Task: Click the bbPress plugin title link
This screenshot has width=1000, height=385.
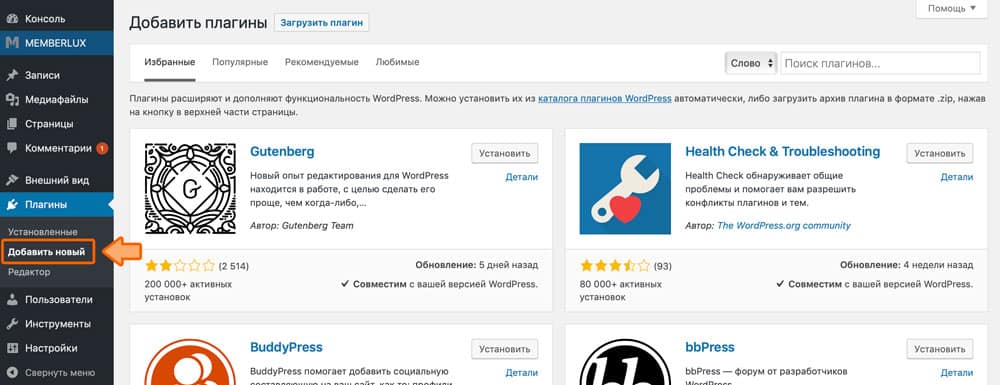Action: 710,347
